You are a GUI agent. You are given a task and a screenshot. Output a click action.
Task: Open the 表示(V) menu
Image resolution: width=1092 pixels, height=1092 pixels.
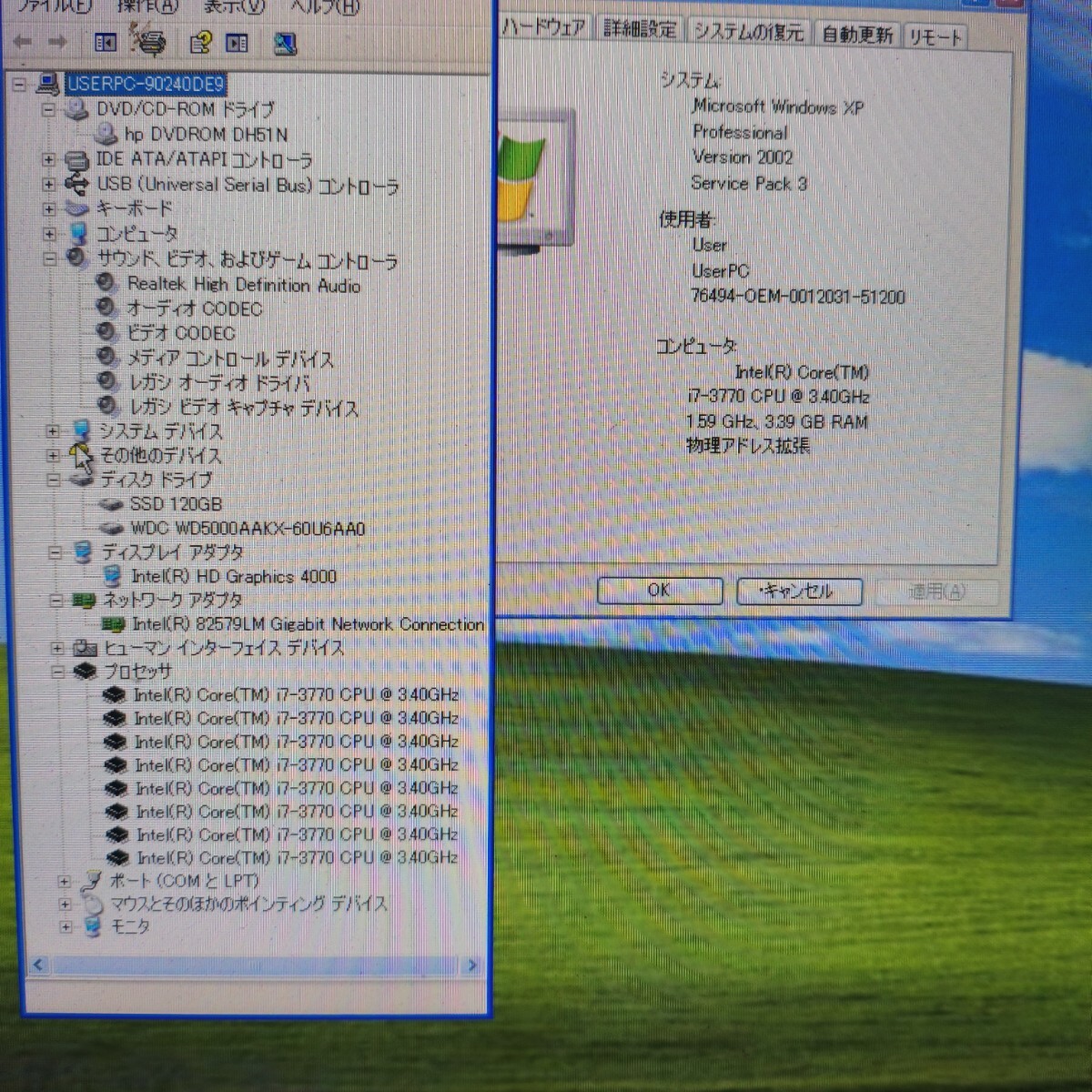233,6
